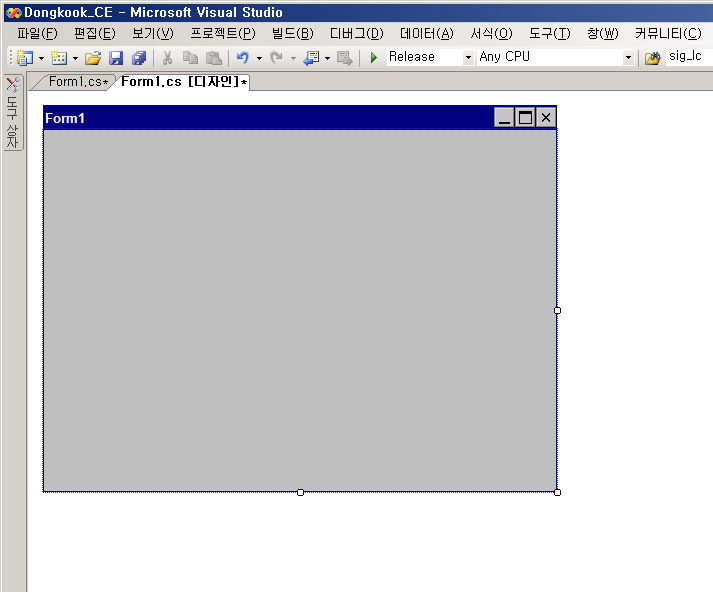Open the Release configuration dropdown

click(x=468, y=57)
